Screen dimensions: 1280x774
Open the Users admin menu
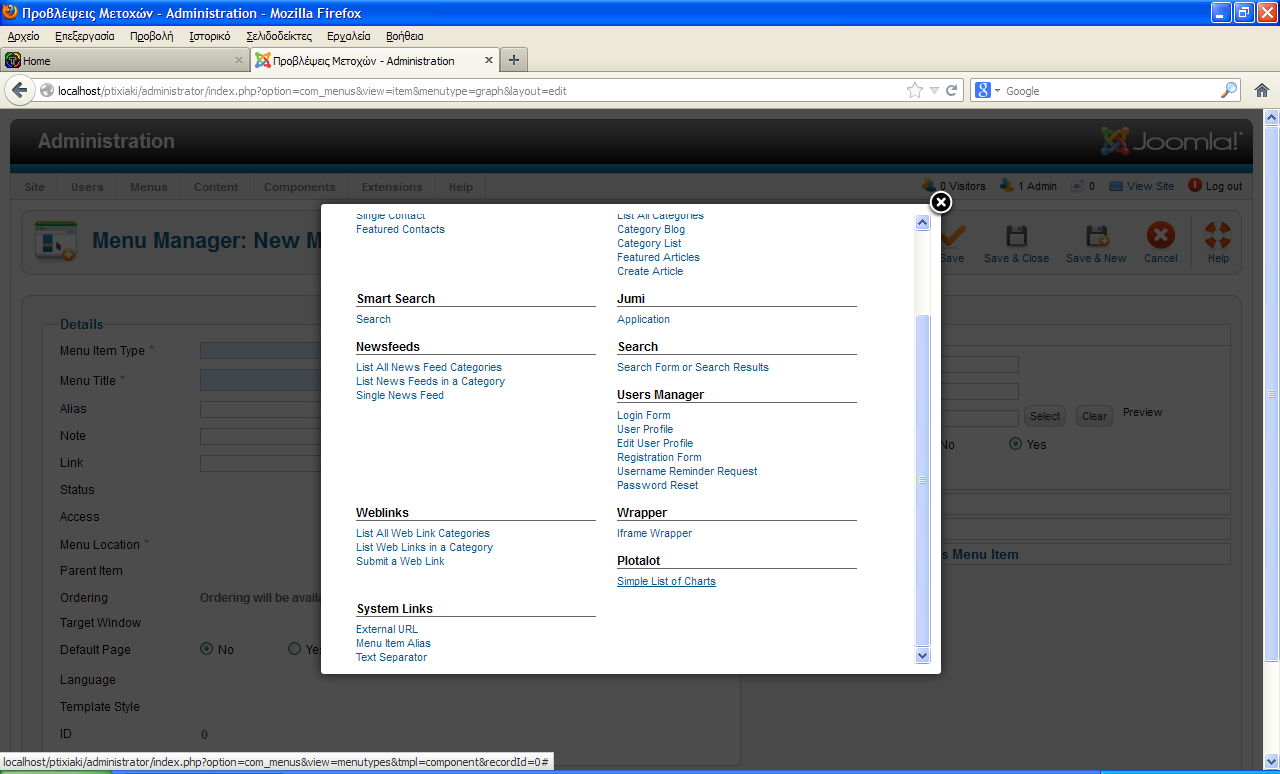pyautogui.click(x=87, y=187)
